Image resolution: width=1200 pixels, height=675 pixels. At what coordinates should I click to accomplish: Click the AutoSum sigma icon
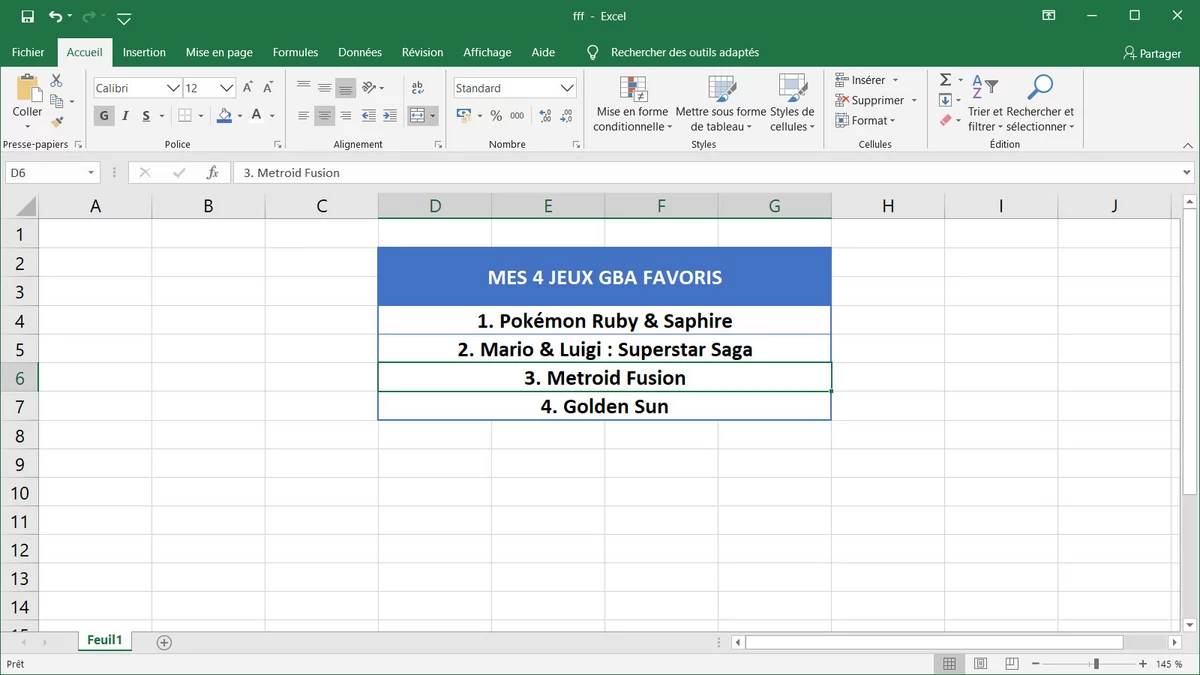click(945, 80)
